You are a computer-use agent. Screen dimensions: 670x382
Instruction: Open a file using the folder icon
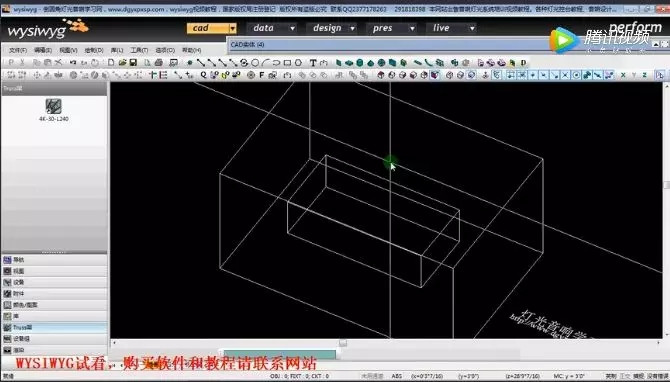coord(123,63)
